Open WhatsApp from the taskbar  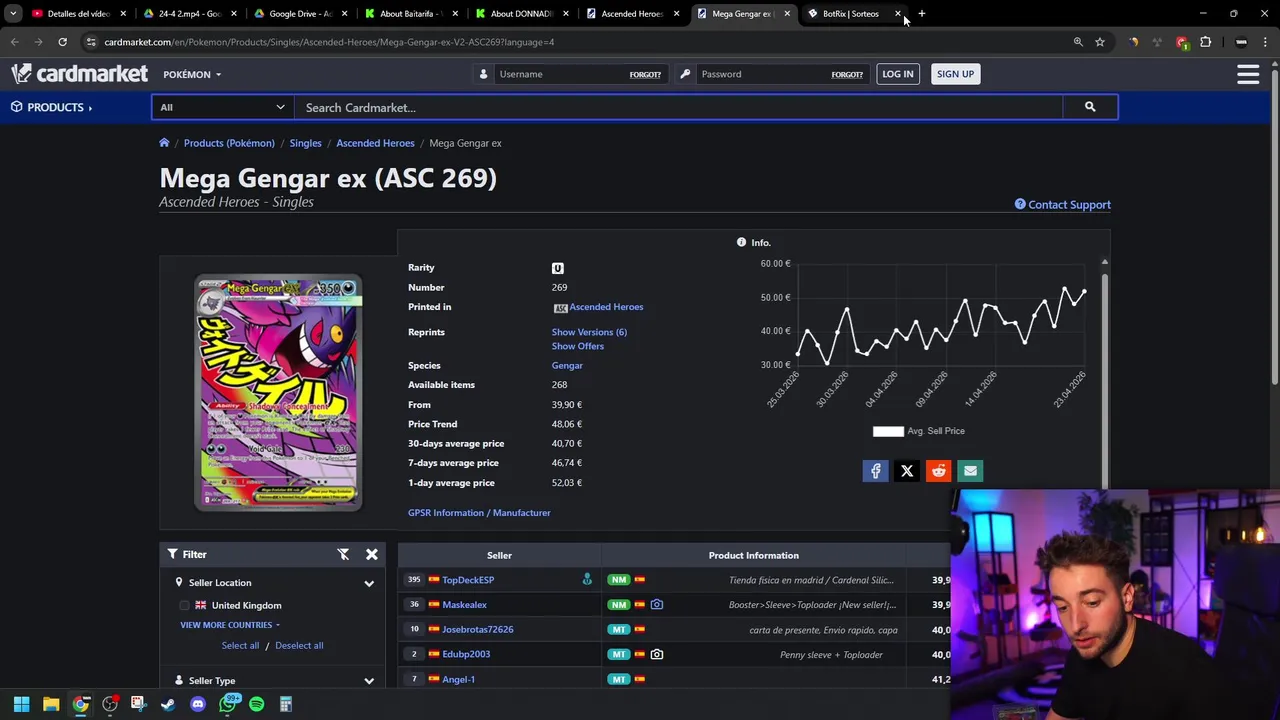(x=228, y=704)
